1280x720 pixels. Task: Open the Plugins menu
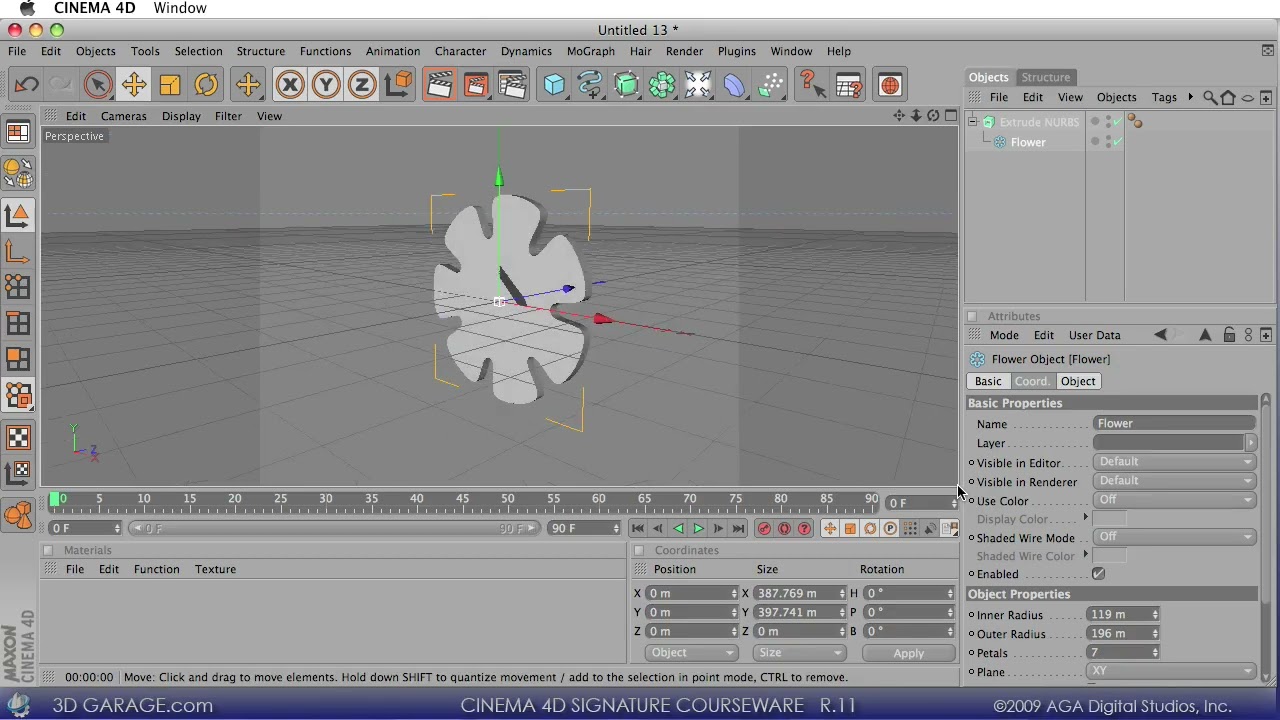point(736,51)
